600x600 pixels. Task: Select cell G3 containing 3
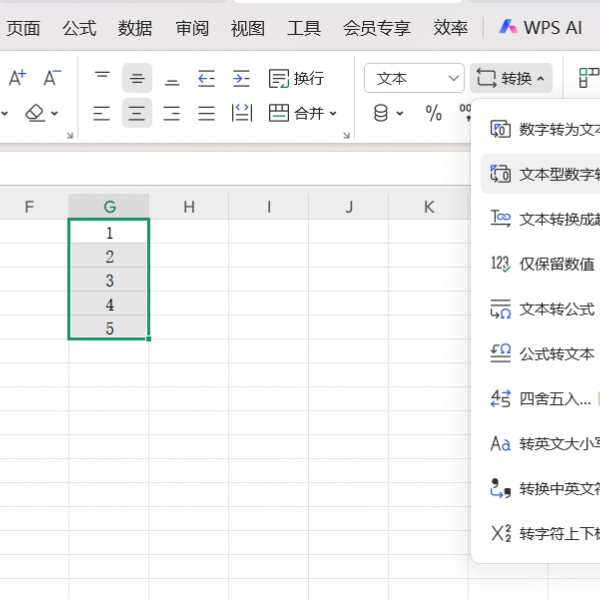click(109, 280)
